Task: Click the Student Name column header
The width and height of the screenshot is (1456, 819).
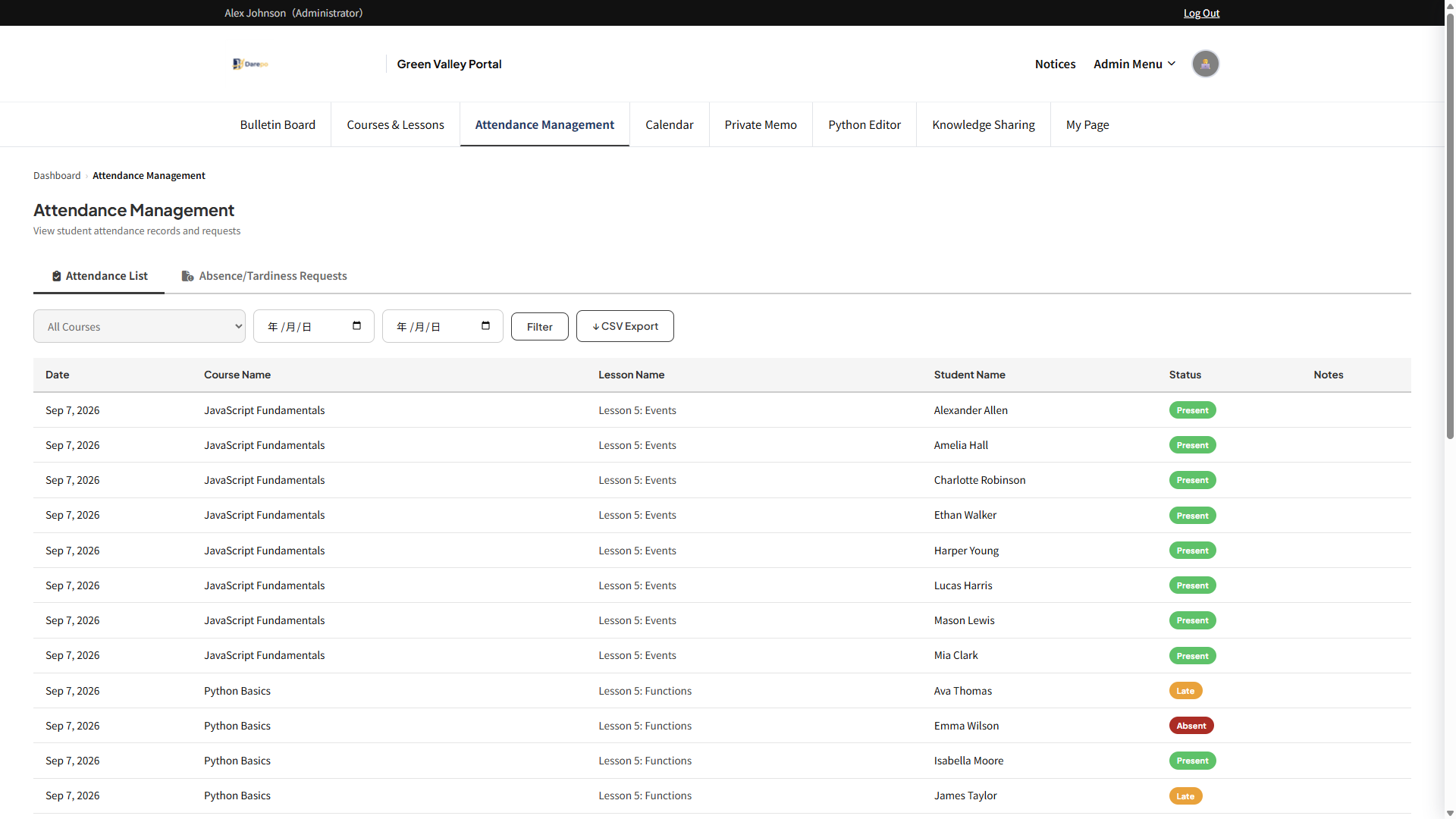Action: 969,375
